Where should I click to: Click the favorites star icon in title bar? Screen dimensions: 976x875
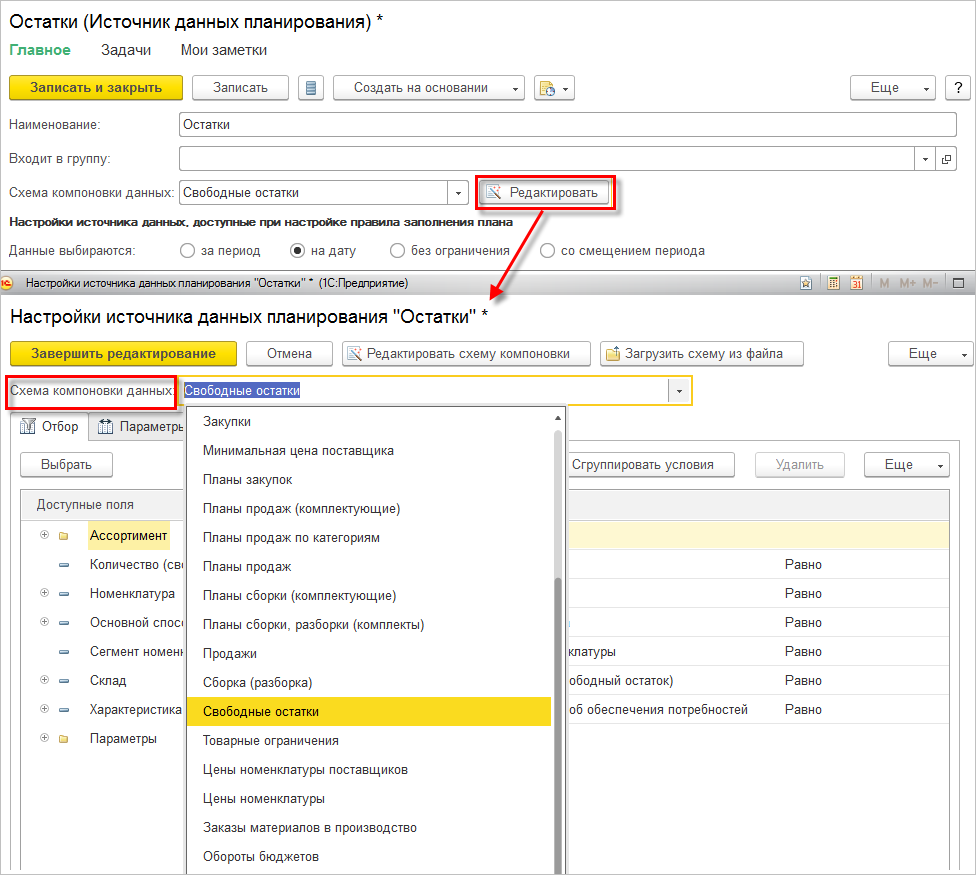pyautogui.click(x=806, y=283)
